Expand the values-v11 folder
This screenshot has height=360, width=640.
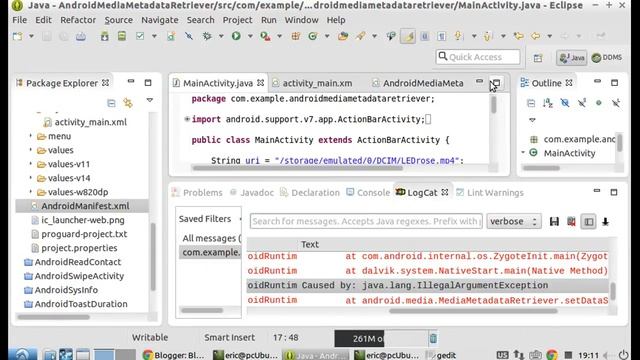[31, 164]
